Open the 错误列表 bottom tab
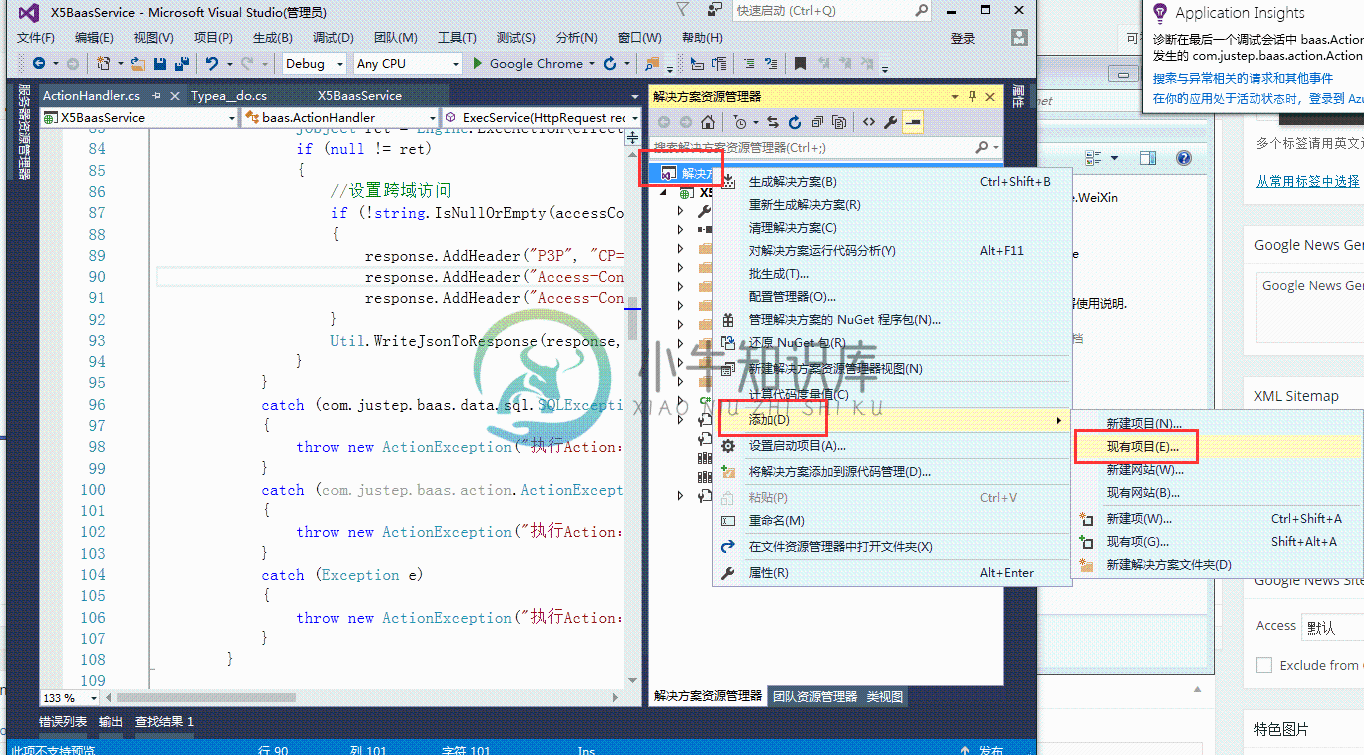 (63, 721)
